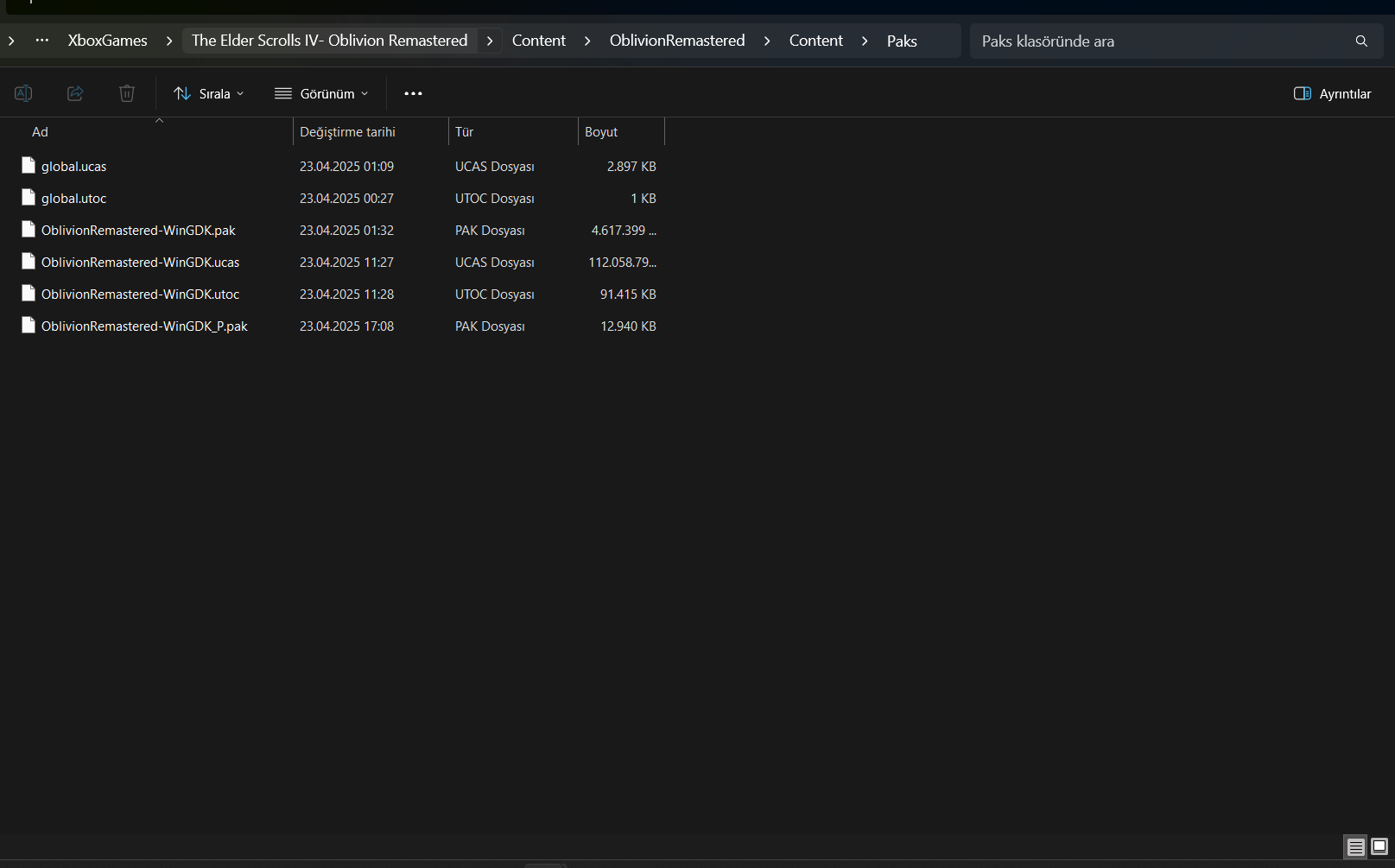
Task: Click the date 23.04.2025 11:27
Action: click(346, 263)
